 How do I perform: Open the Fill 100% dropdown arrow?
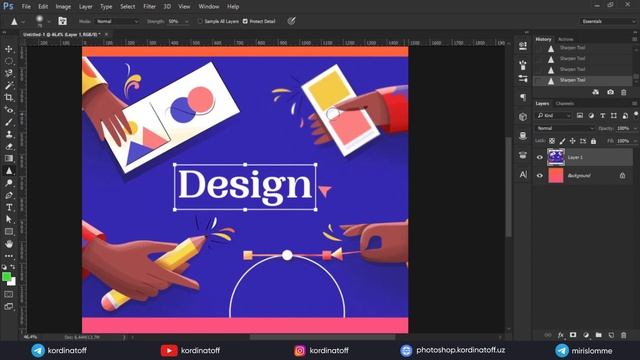click(x=635, y=141)
